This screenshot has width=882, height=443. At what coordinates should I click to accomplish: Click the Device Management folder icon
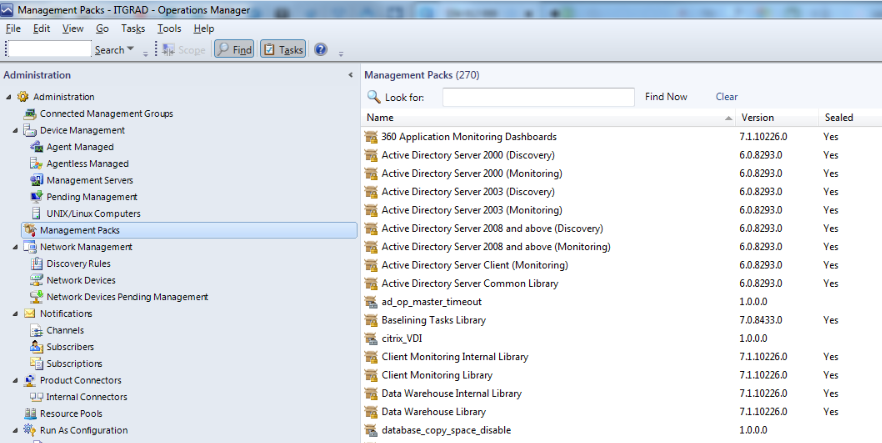pos(30,130)
